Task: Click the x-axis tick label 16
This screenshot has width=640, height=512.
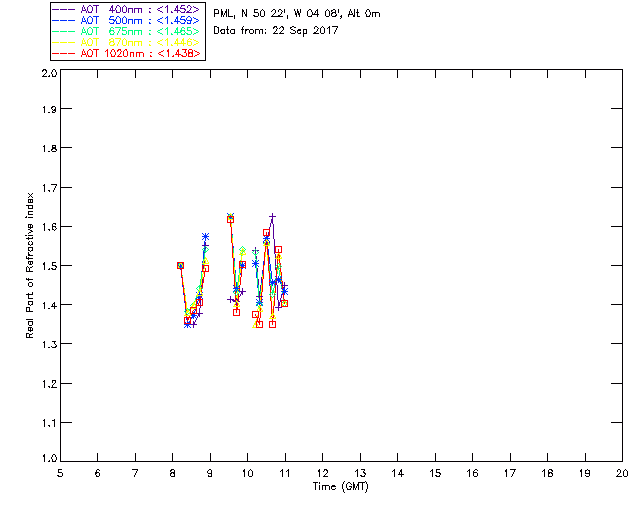Action: [x=472, y=473]
